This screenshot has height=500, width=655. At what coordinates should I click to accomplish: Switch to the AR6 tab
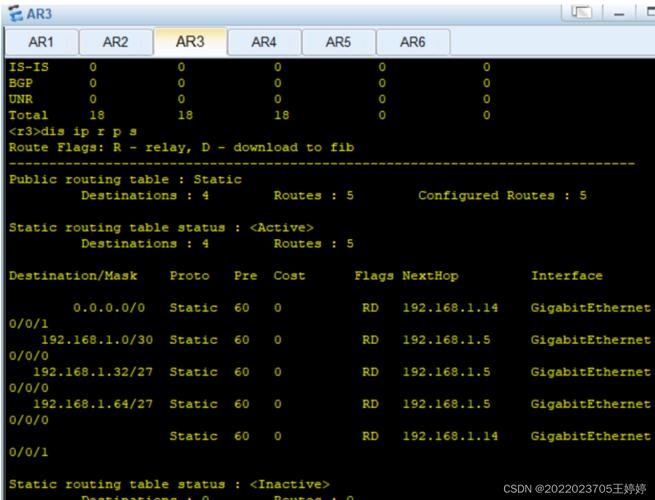413,42
